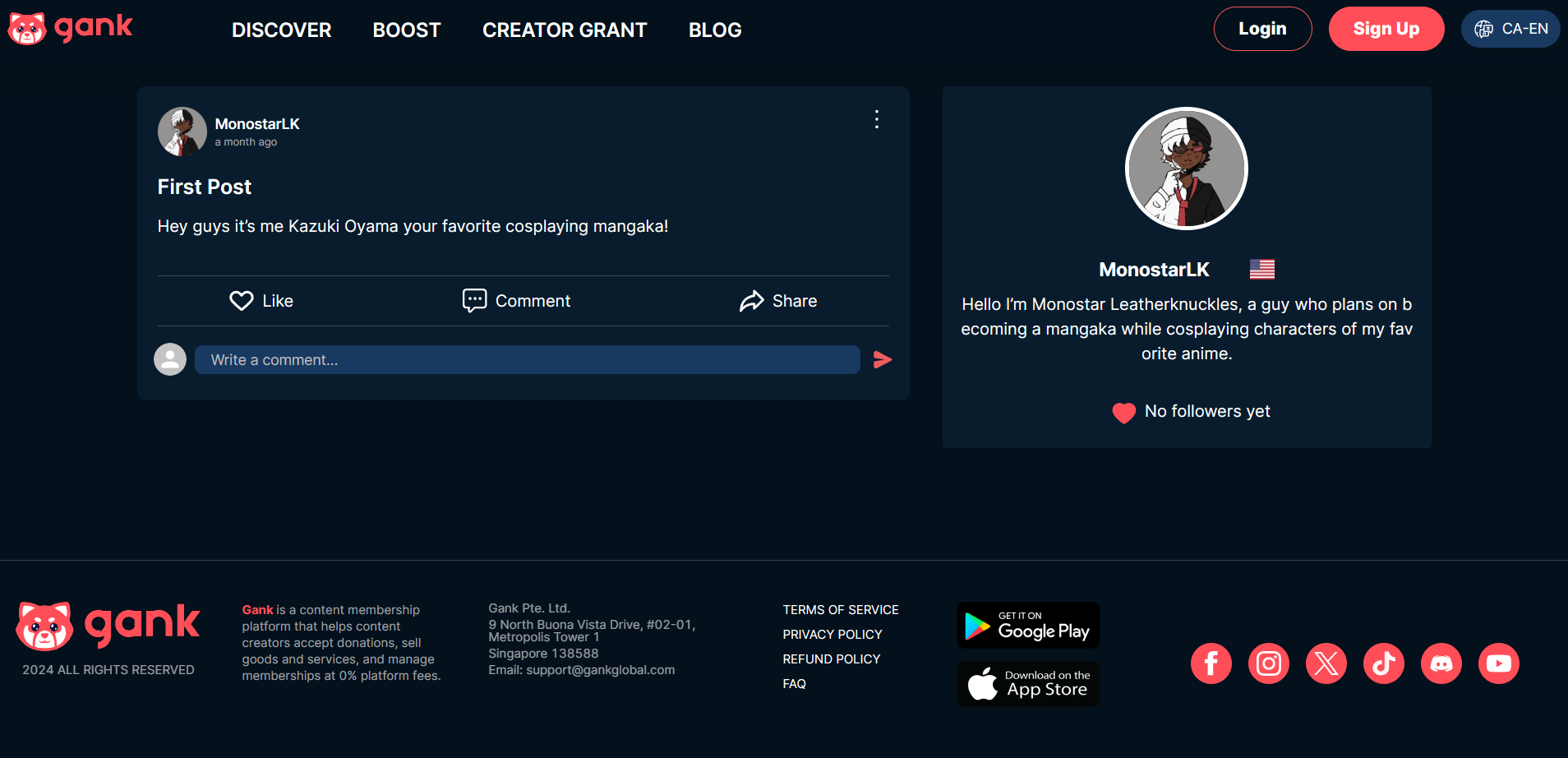
Task: Click the heart Like icon
Action: [x=241, y=301]
